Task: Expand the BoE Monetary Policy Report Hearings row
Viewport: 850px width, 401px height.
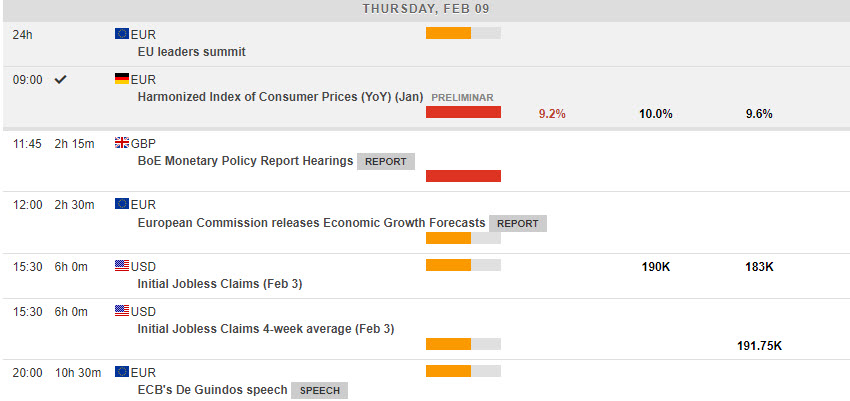Action: pyautogui.click(x=245, y=160)
